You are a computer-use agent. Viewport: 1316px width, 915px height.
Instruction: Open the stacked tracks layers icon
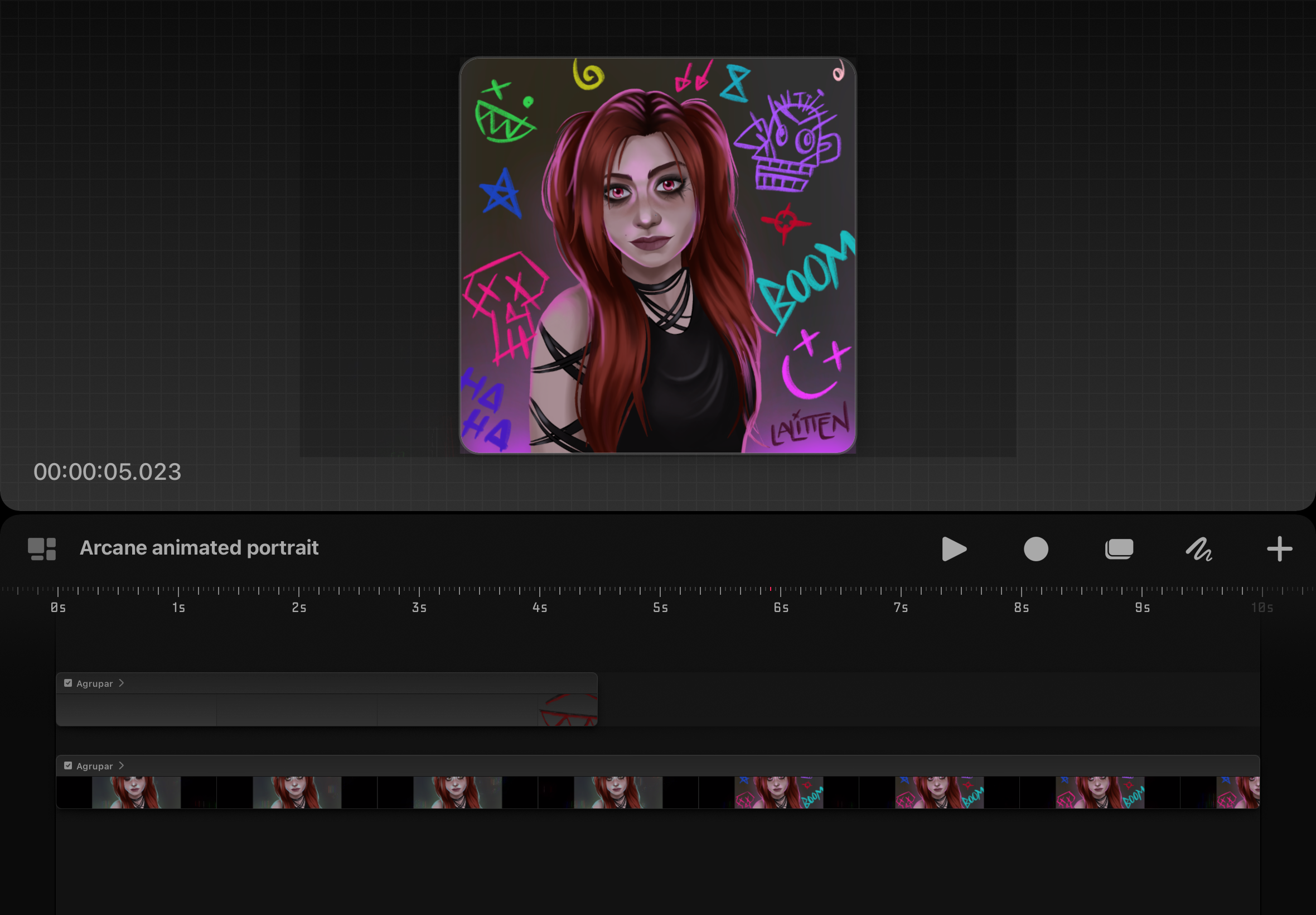pyautogui.click(x=1119, y=548)
